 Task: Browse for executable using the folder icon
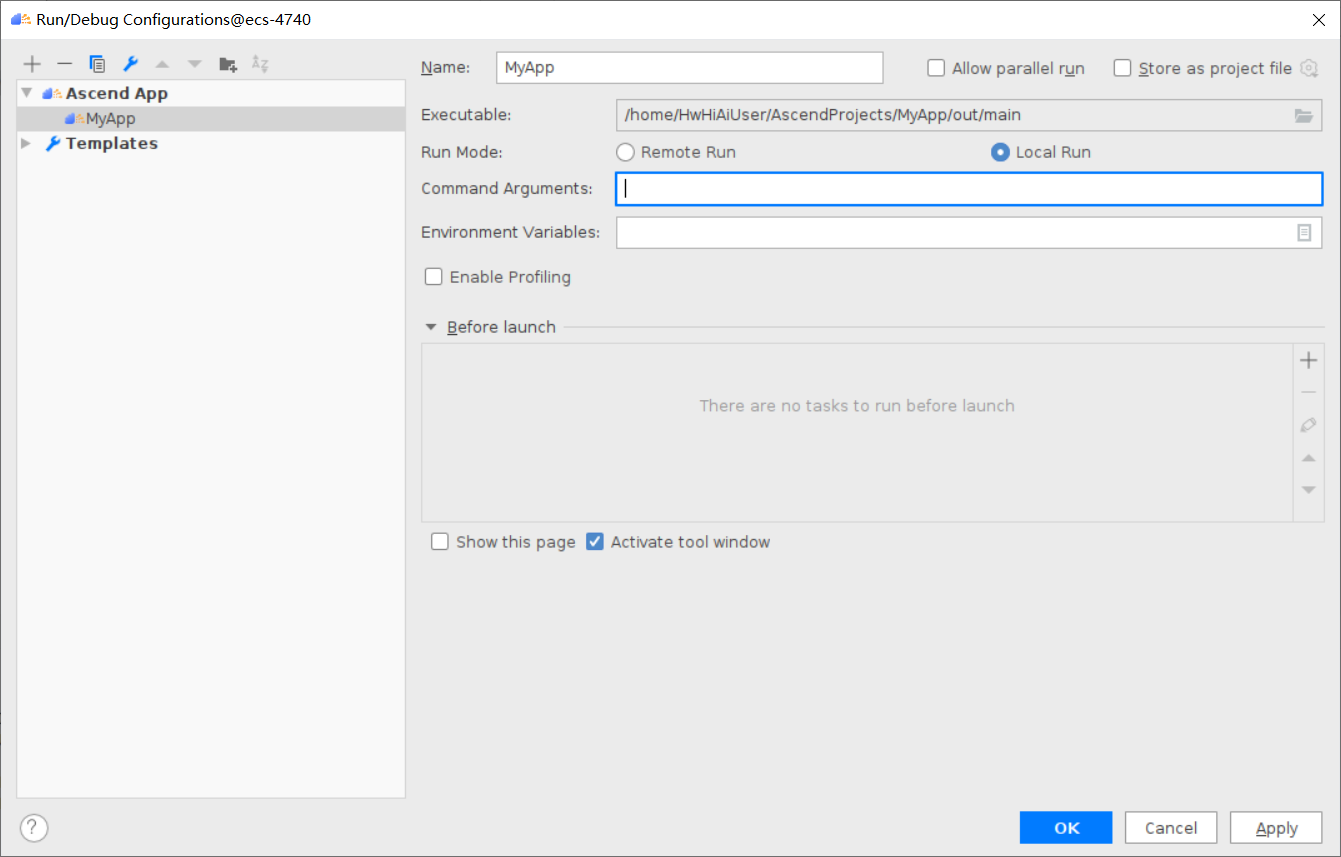[x=1303, y=115]
